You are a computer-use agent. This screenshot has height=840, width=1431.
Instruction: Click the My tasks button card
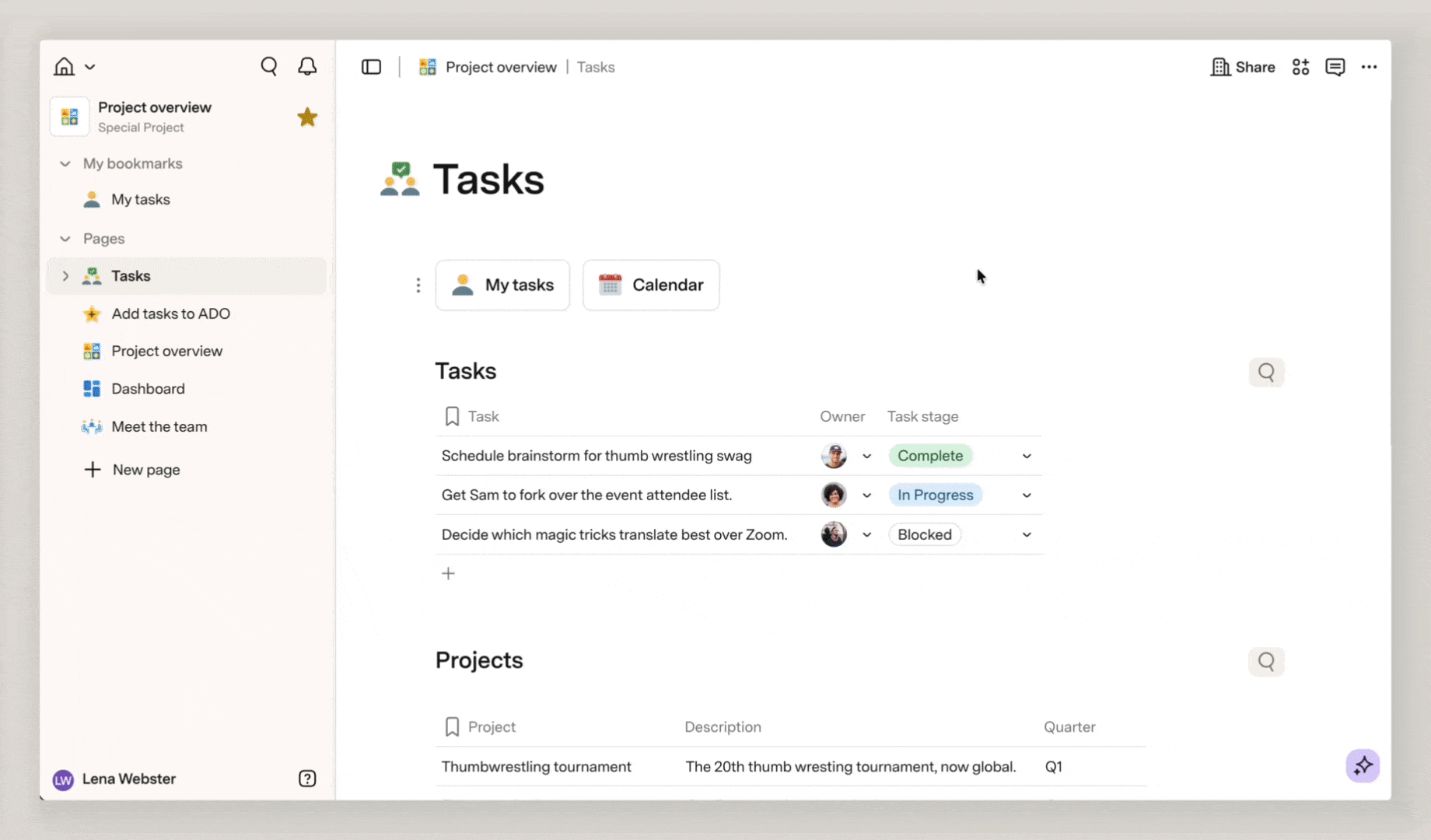(502, 285)
